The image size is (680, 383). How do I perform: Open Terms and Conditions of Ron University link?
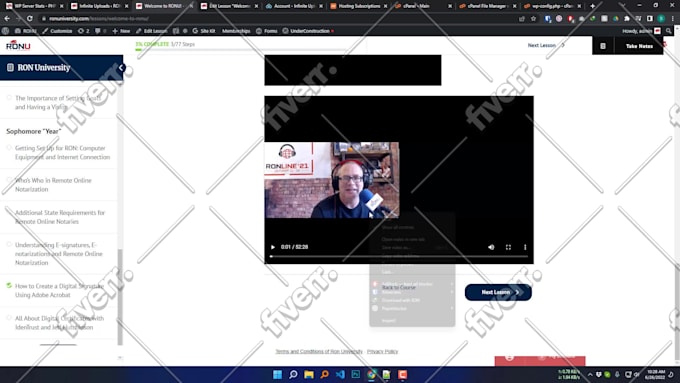click(319, 351)
